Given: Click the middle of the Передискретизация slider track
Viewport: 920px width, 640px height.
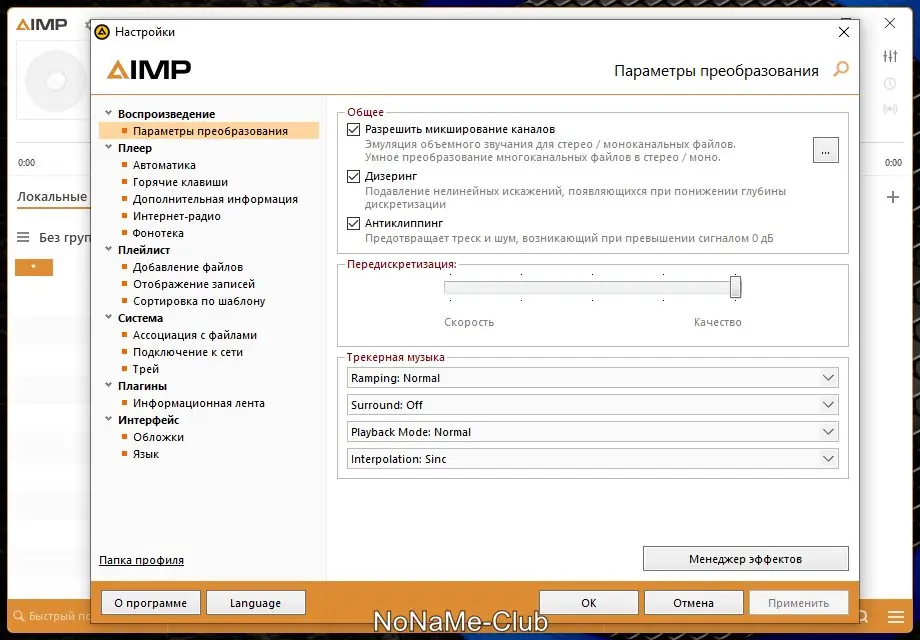Looking at the screenshot, I should 593,287.
